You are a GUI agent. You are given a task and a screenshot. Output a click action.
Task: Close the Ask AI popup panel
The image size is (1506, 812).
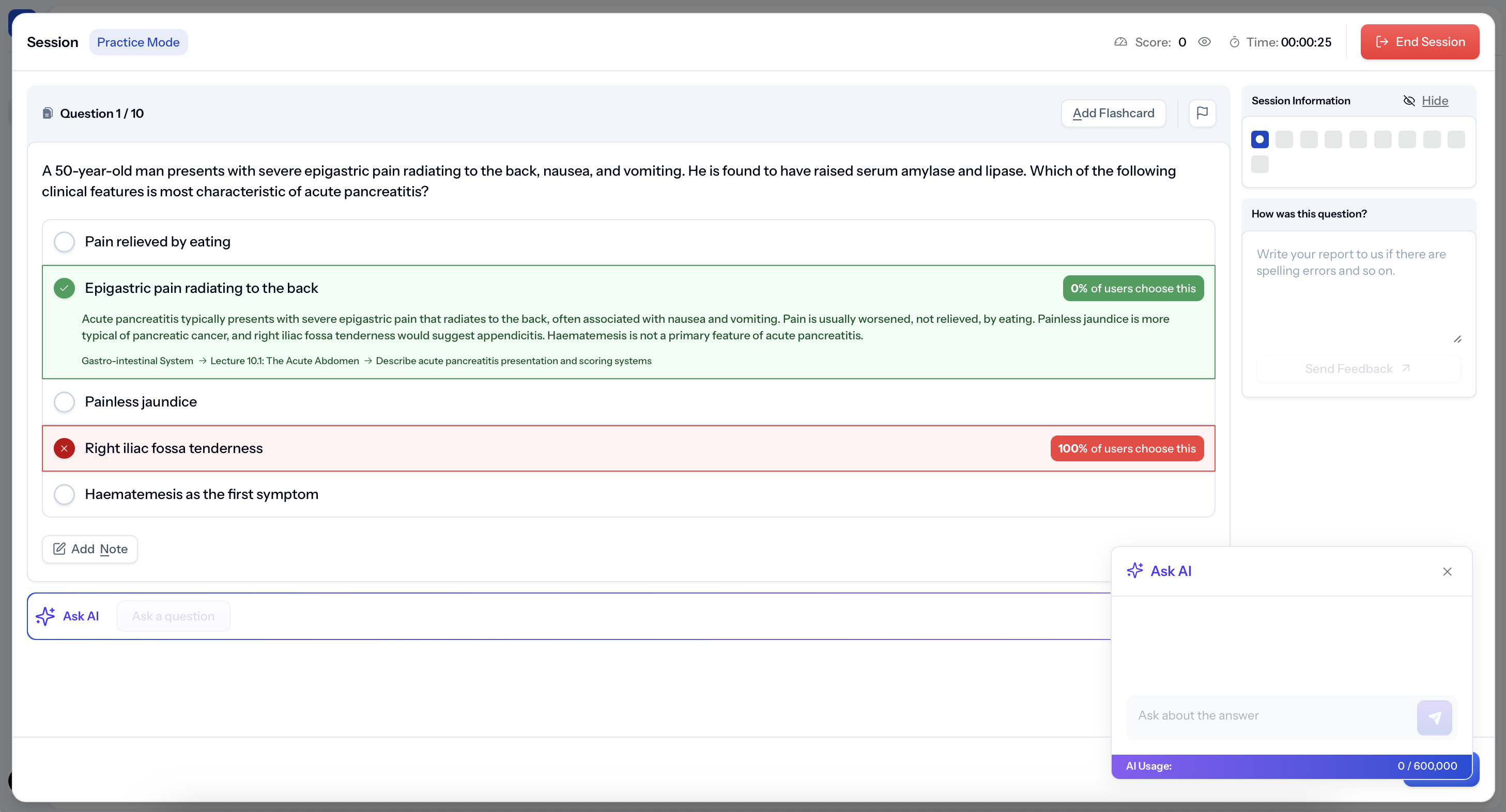(1447, 571)
